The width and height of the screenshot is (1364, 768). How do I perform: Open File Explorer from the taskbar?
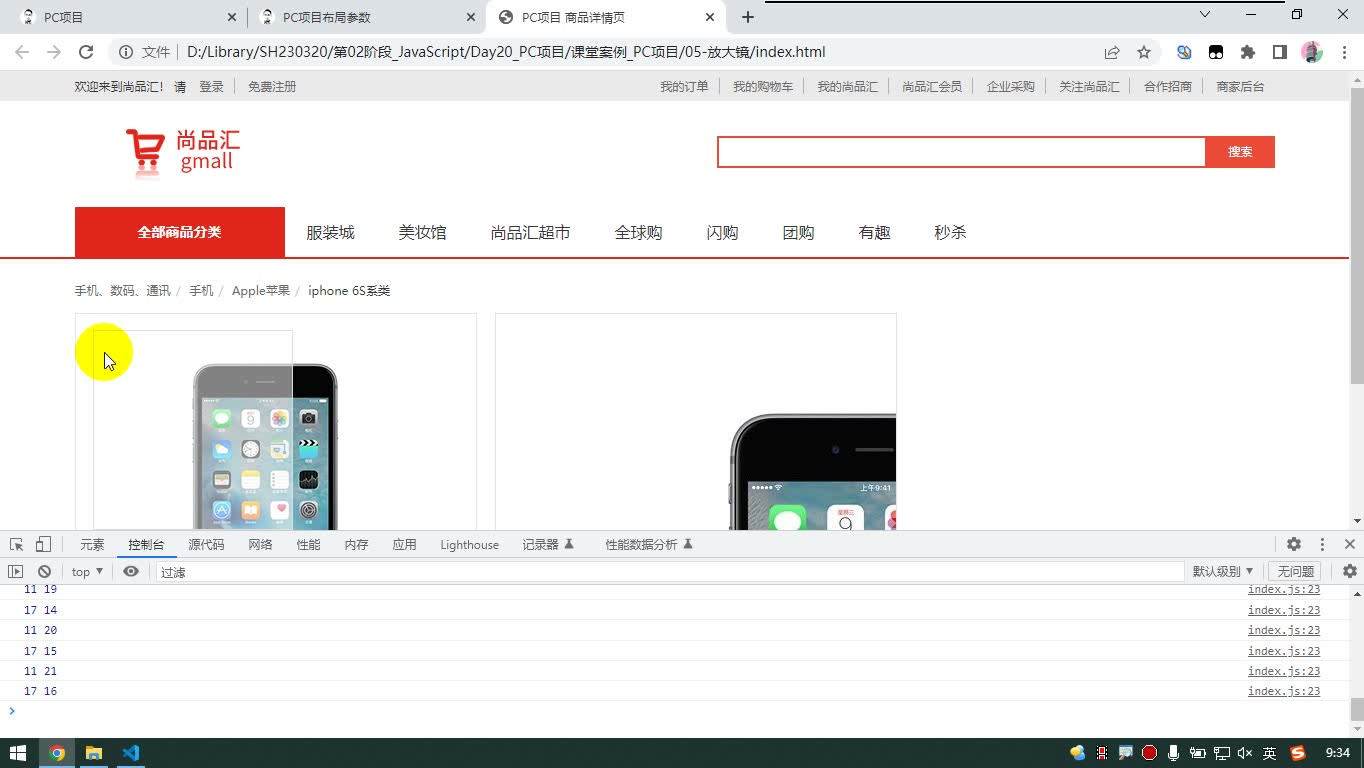click(94, 753)
